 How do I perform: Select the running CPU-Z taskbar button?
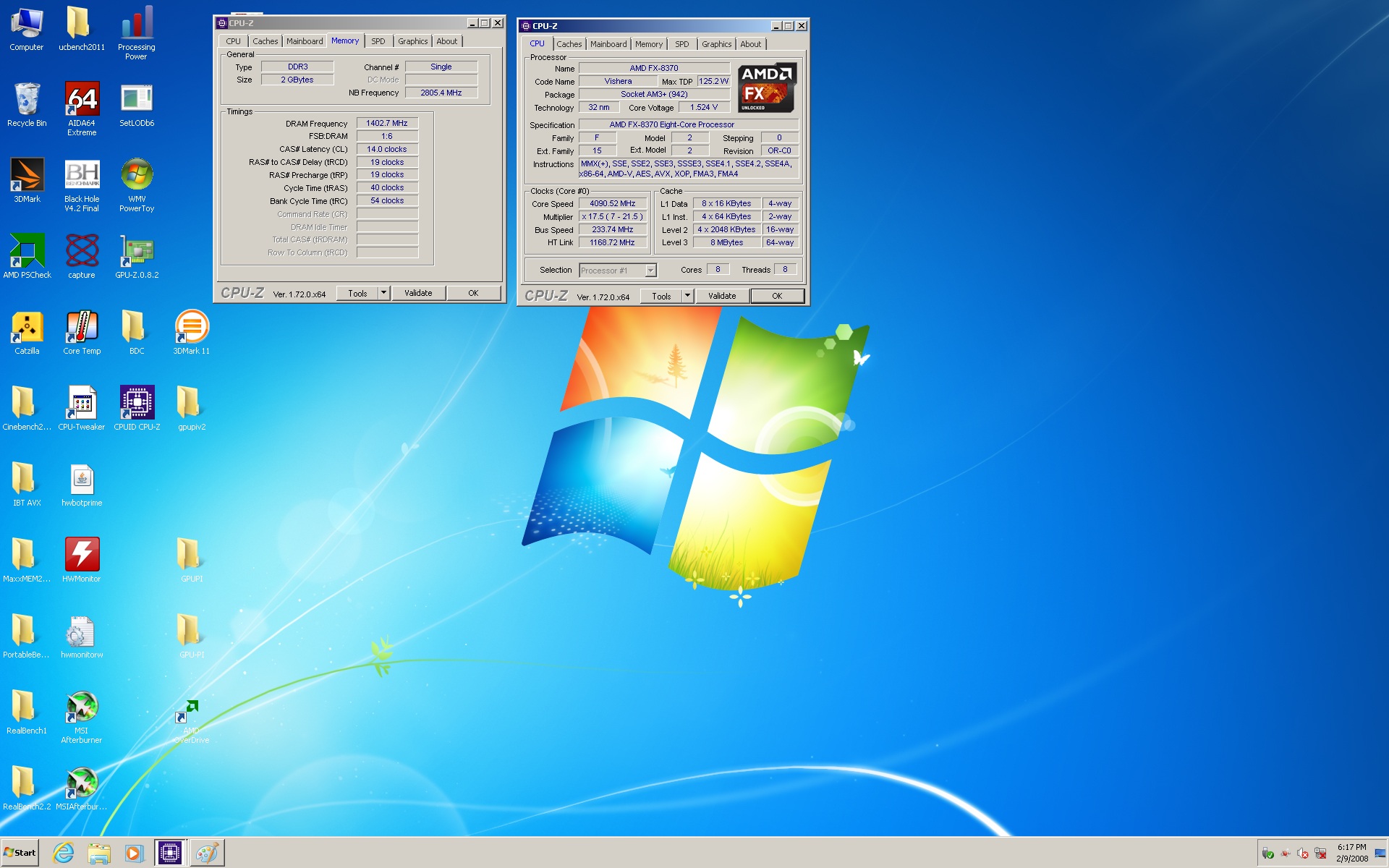pos(170,853)
